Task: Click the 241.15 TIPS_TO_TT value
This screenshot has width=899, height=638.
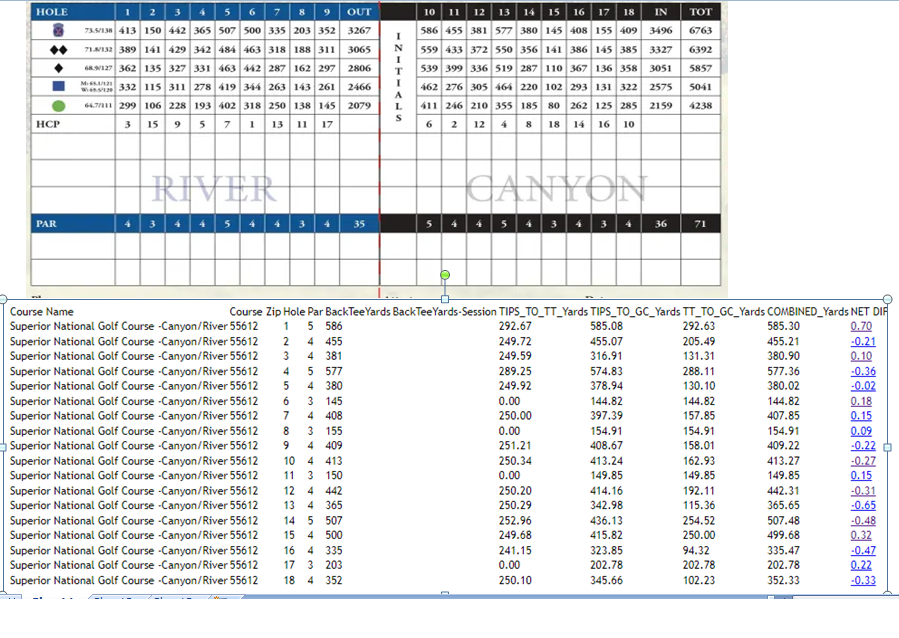Action: [515, 550]
